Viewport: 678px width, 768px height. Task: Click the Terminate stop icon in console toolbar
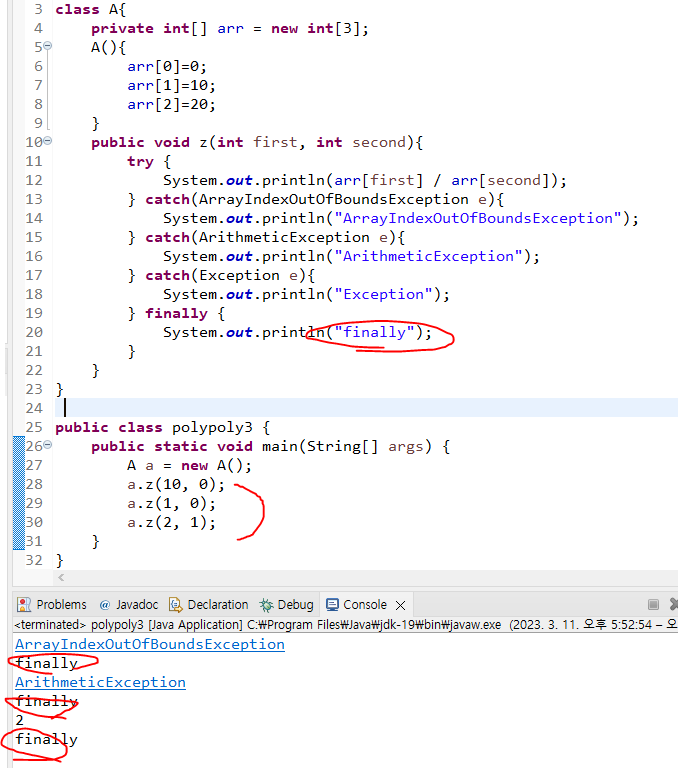[653, 604]
